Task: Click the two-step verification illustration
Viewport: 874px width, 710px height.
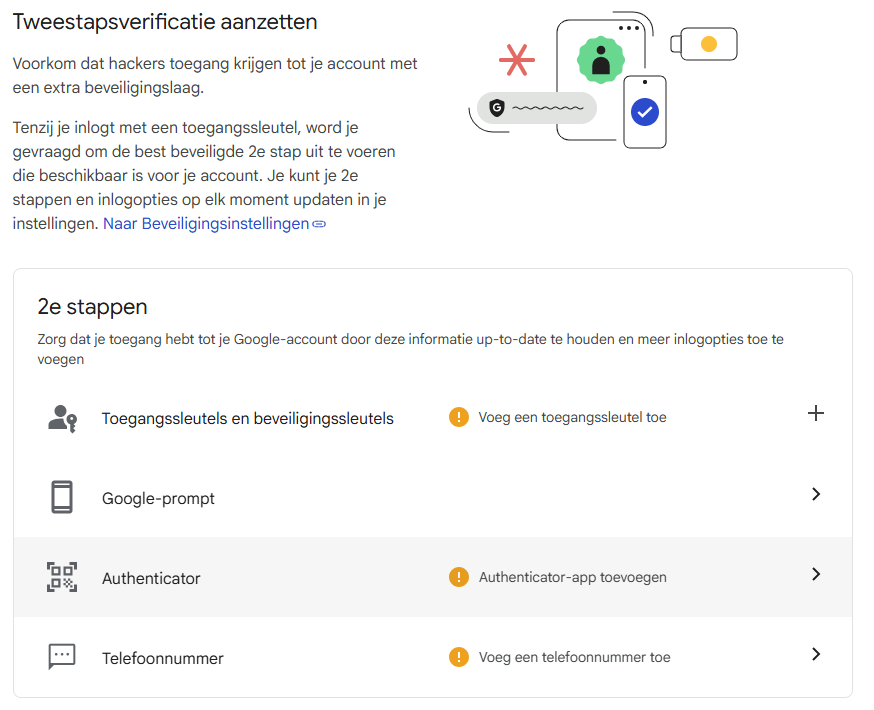Action: point(603,80)
